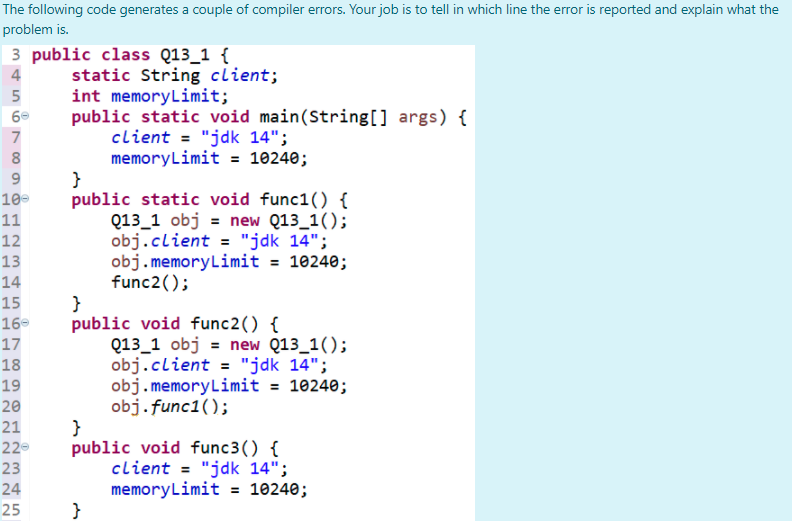Click line number 20 in gutter
Screen dimensions: 792x521
point(11,406)
